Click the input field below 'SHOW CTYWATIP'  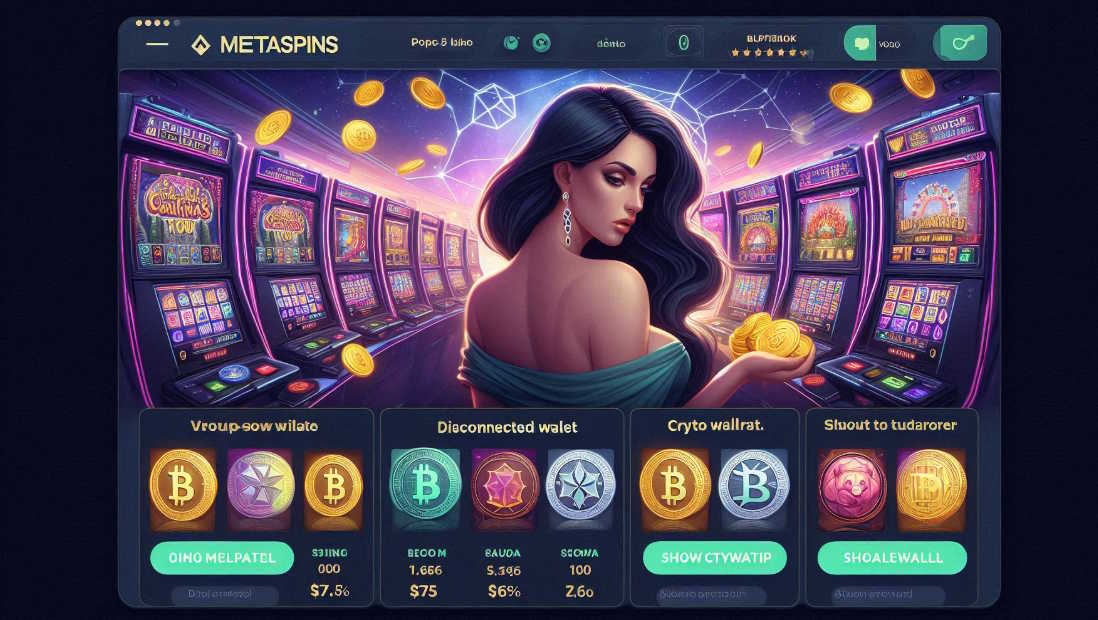coord(711,594)
